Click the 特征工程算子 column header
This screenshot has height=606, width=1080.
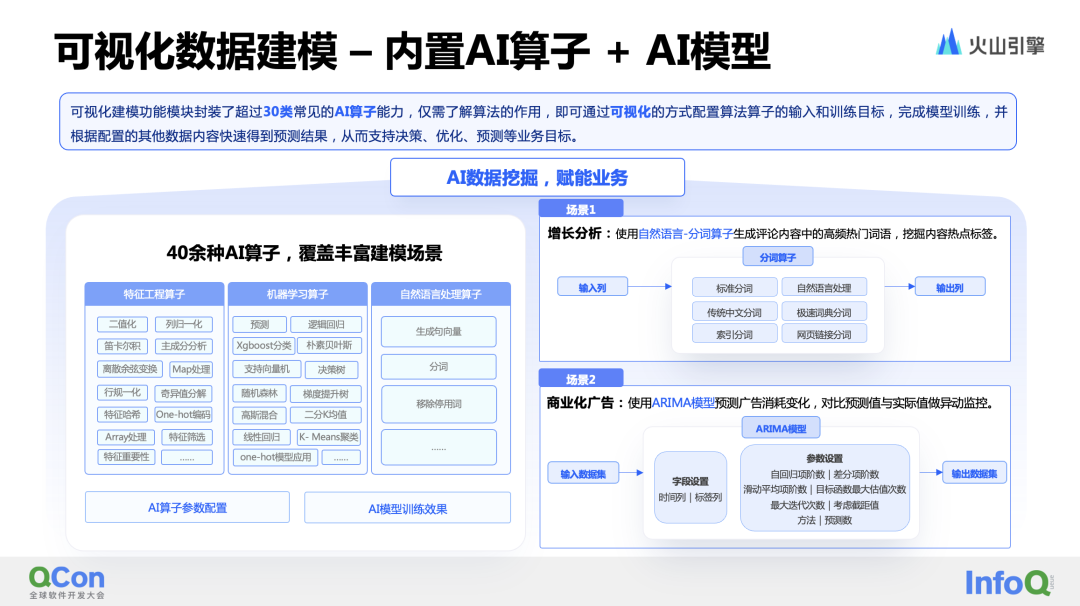pyautogui.click(x=154, y=294)
